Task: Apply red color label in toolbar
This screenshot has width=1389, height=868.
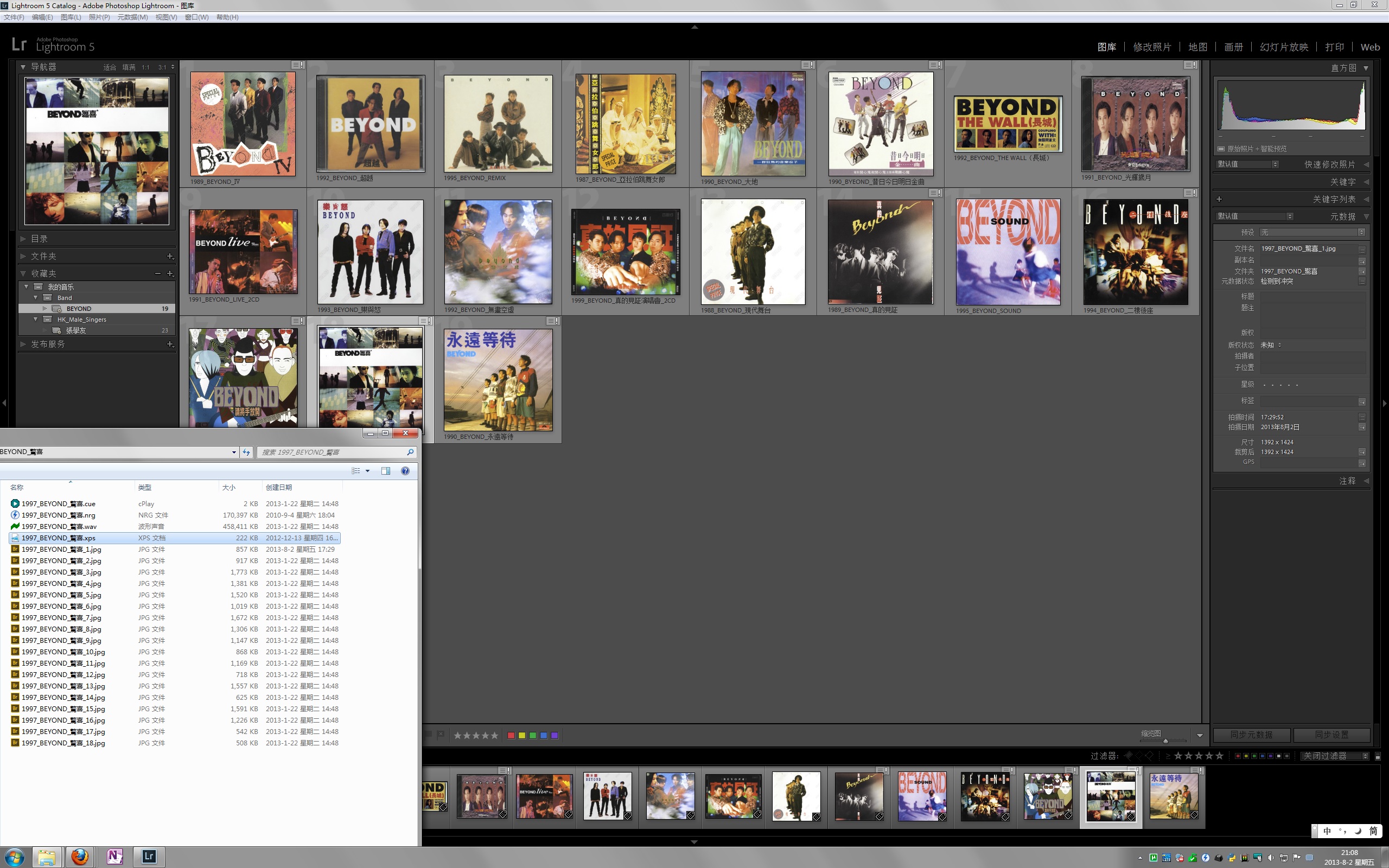Action: pos(511,736)
